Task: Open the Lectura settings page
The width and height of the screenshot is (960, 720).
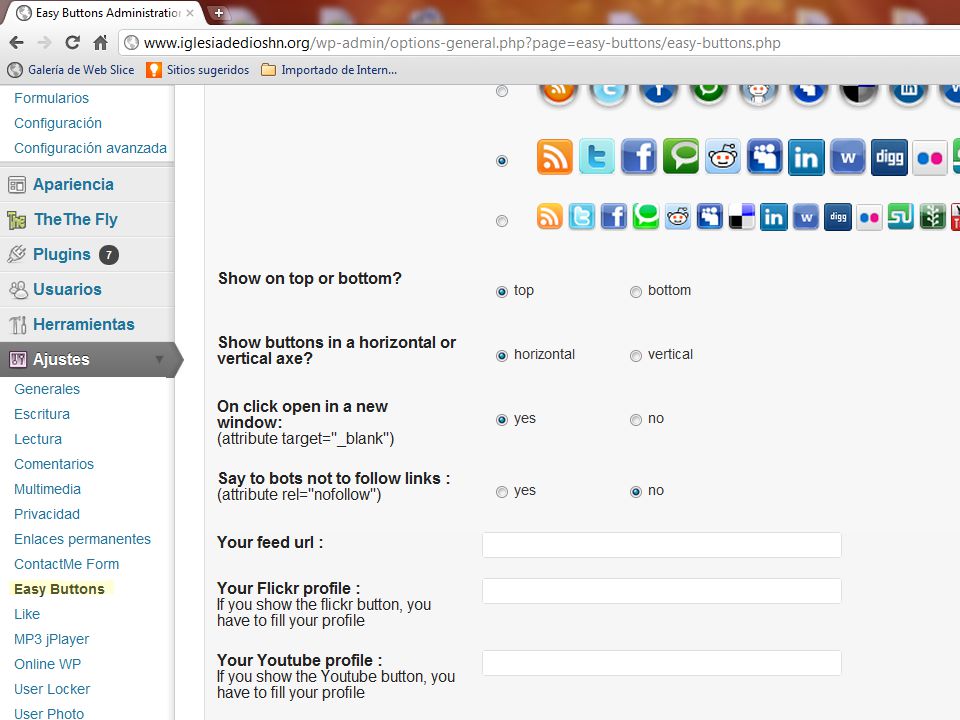Action: pyautogui.click(x=38, y=439)
